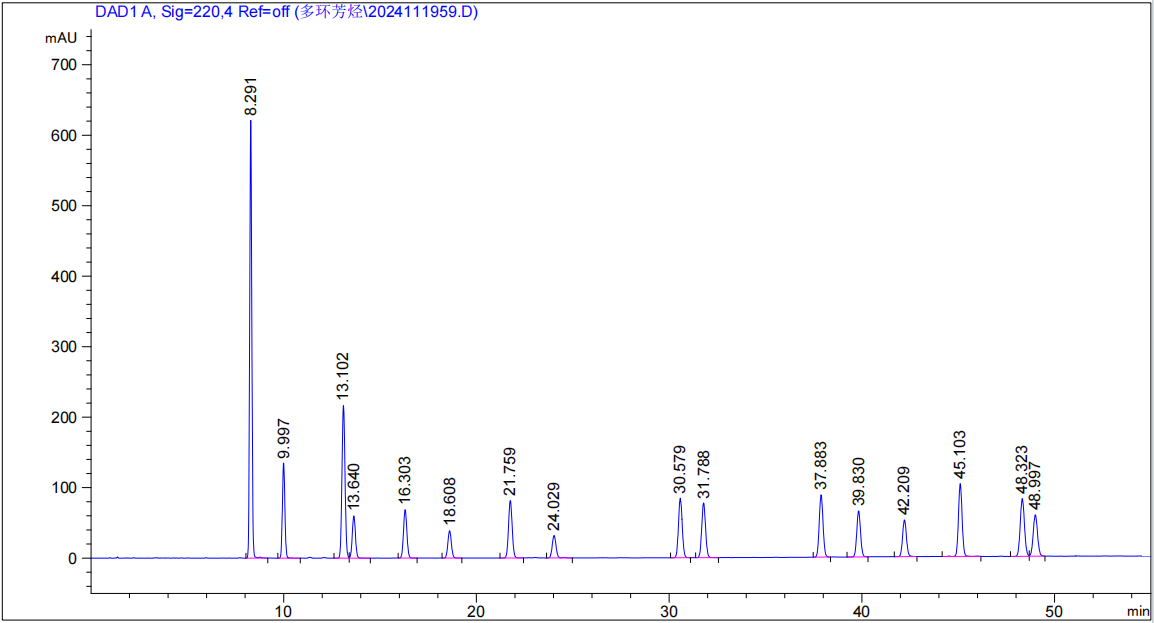Select the 31.788 retention time label
1154x623 pixels.
click(x=704, y=476)
